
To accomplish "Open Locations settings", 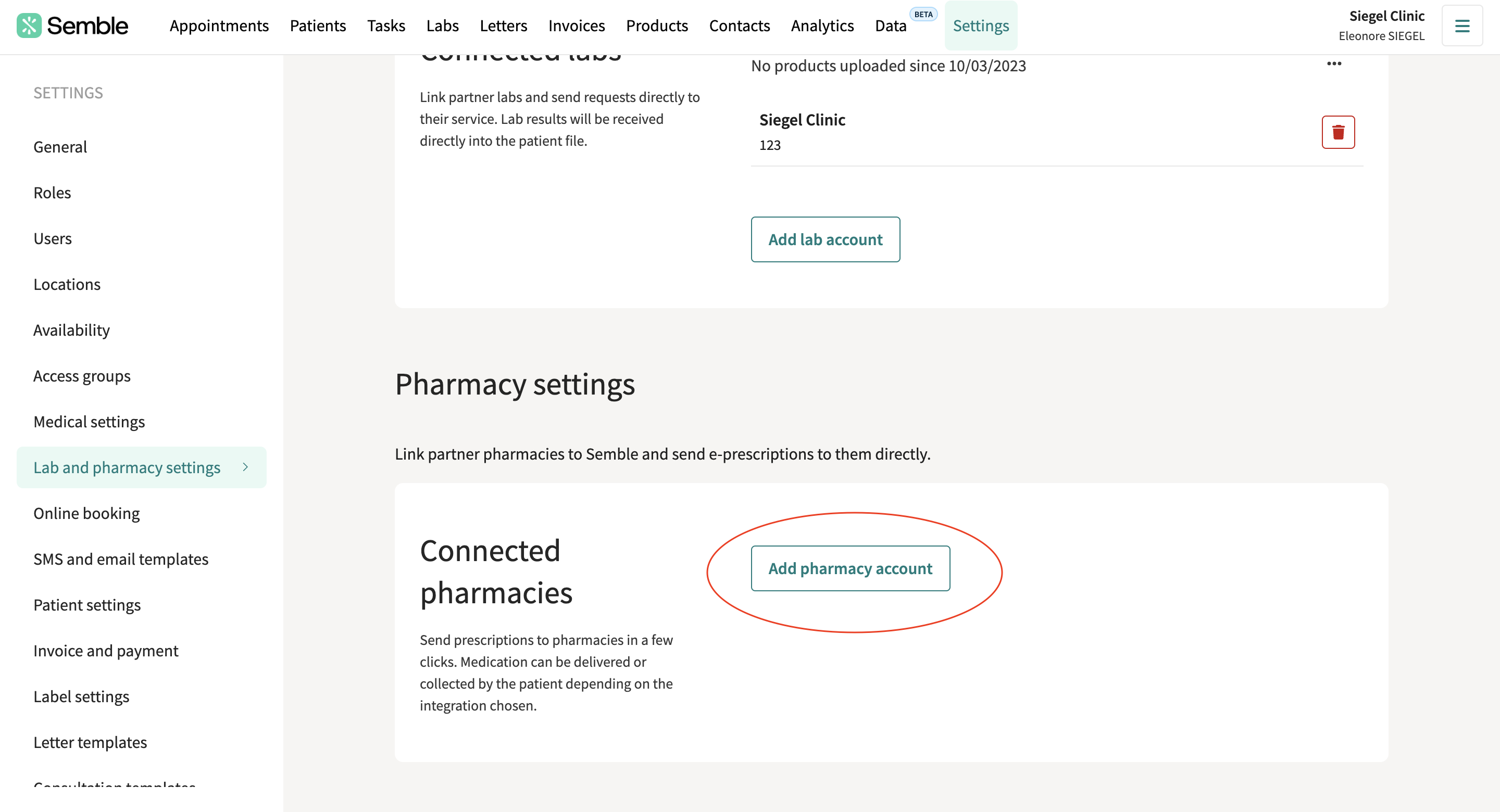I will click(x=67, y=284).
